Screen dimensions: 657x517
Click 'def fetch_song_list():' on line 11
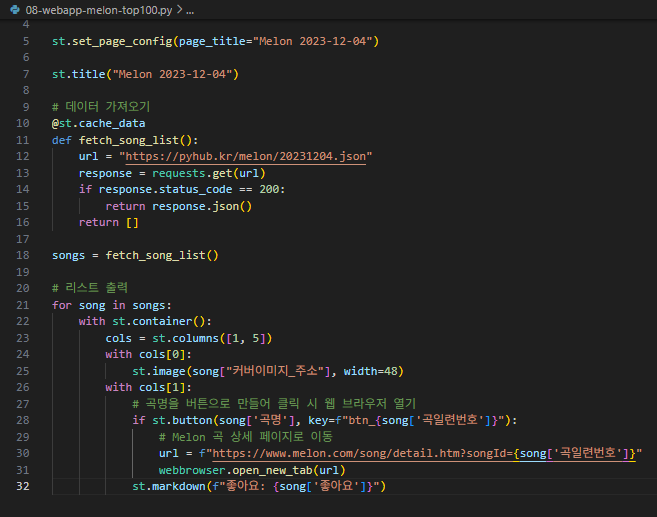125,140
